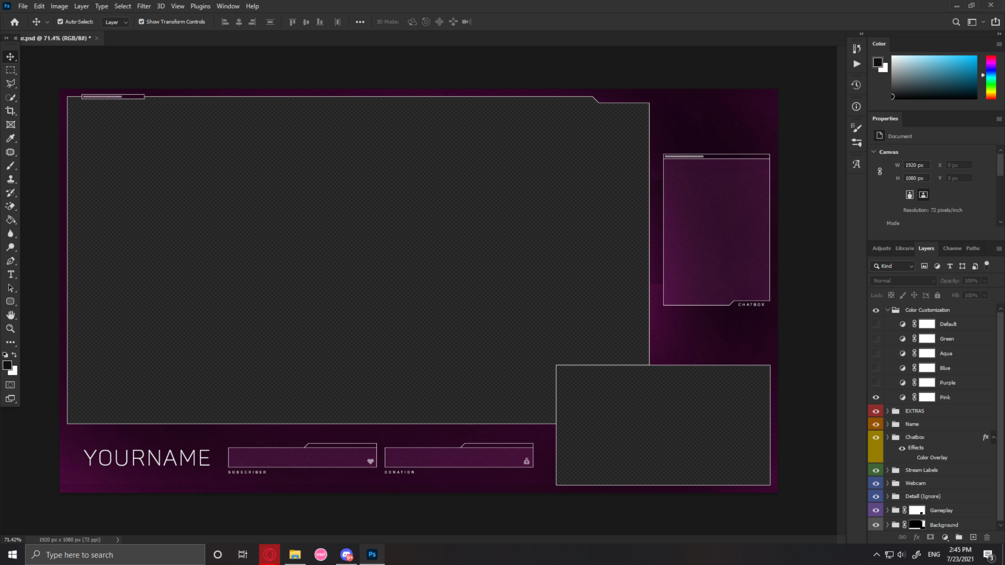The width and height of the screenshot is (1005, 565).
Task: Select the Eyedropper tool
Action: click(11, 138)
